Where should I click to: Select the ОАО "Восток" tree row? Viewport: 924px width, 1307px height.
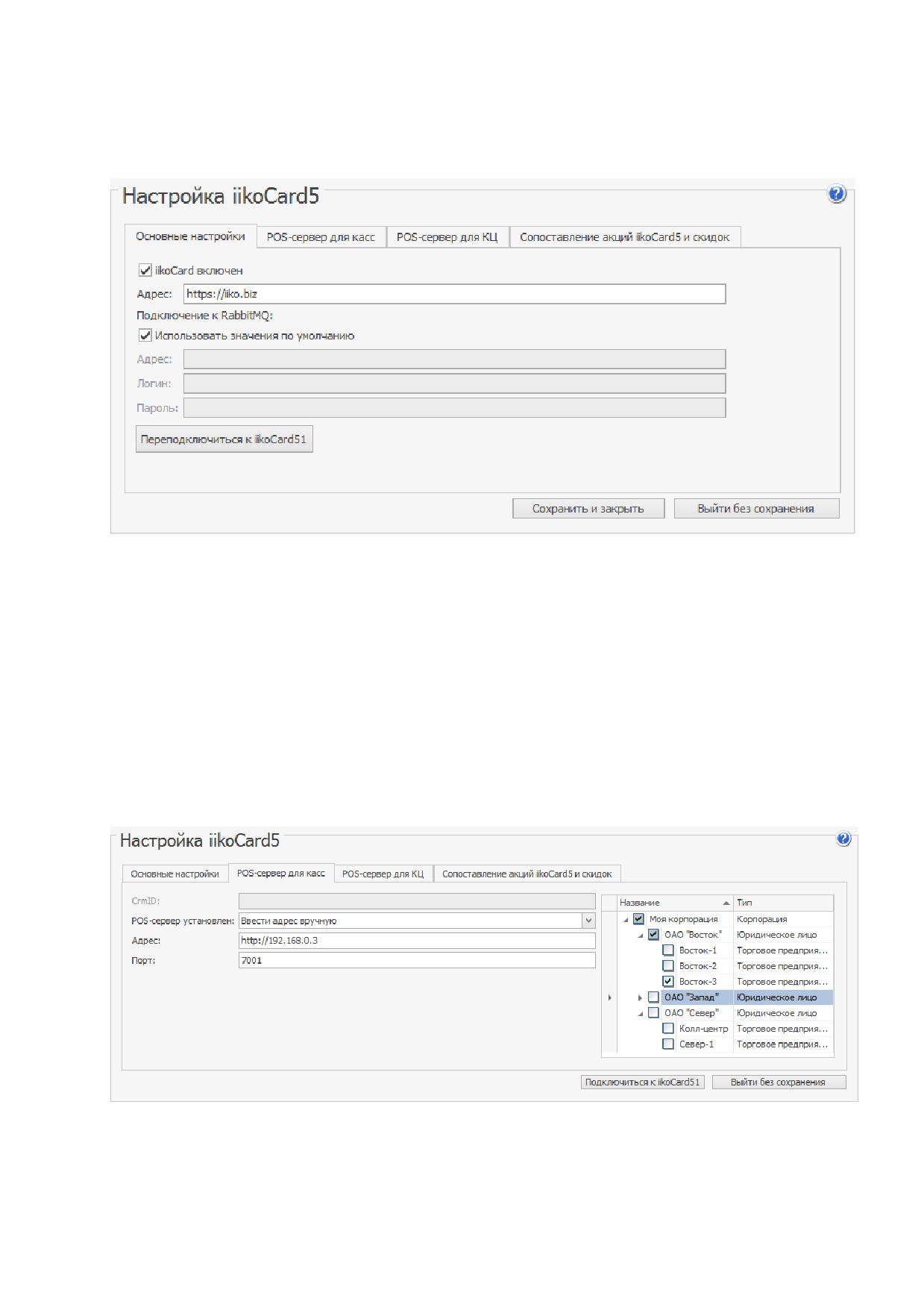[725, 935]
